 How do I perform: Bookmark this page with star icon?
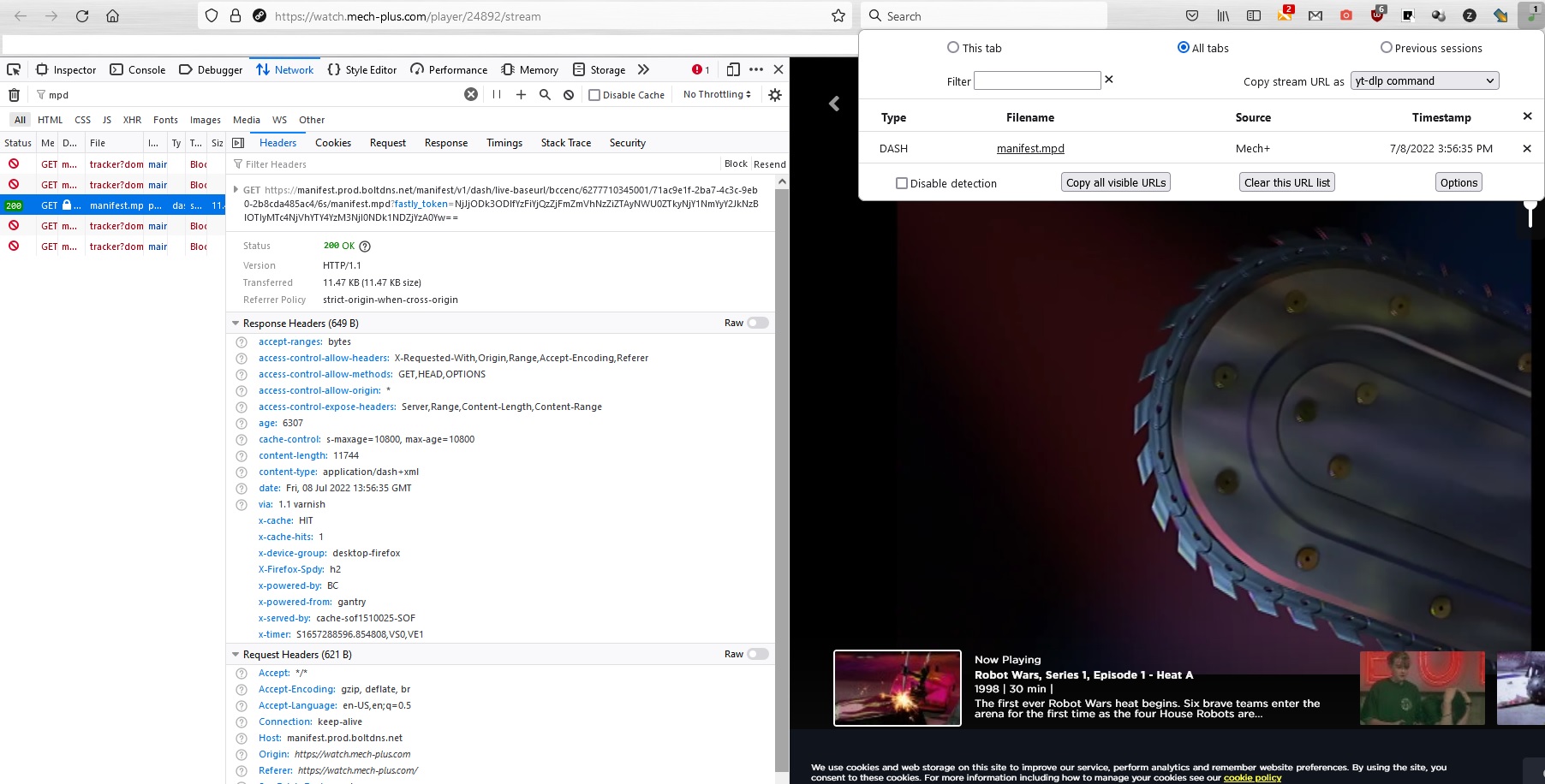838,16
